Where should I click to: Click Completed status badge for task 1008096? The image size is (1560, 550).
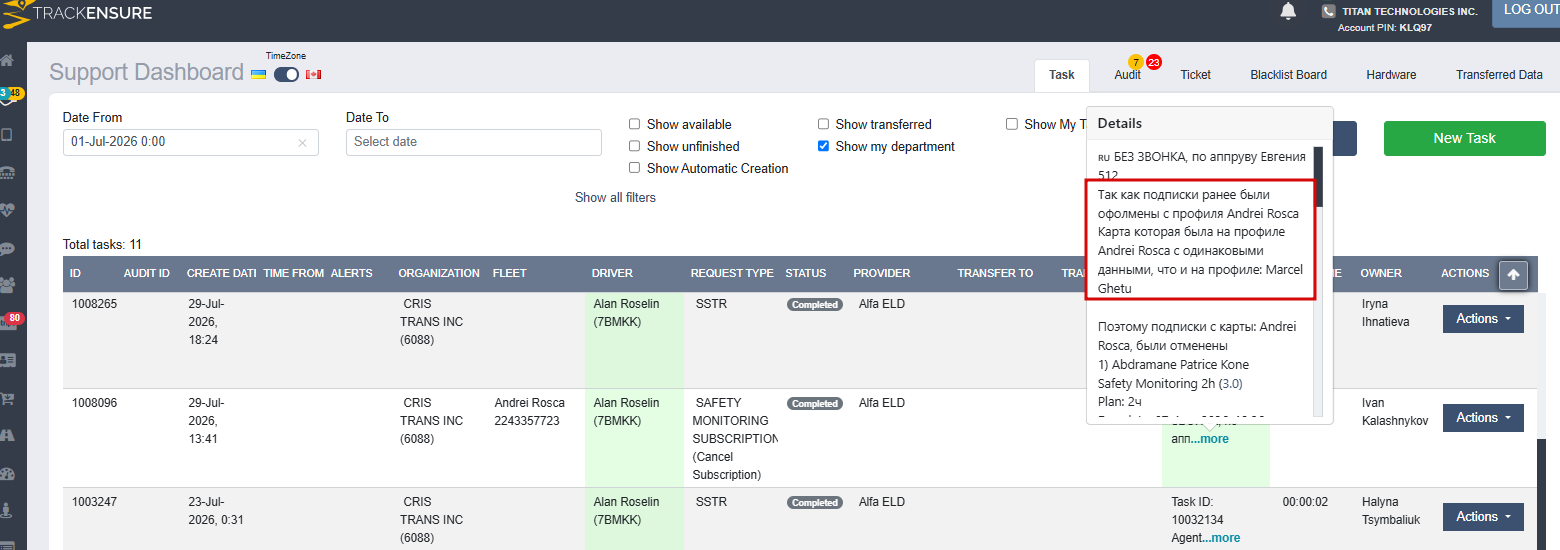(815, 404)
